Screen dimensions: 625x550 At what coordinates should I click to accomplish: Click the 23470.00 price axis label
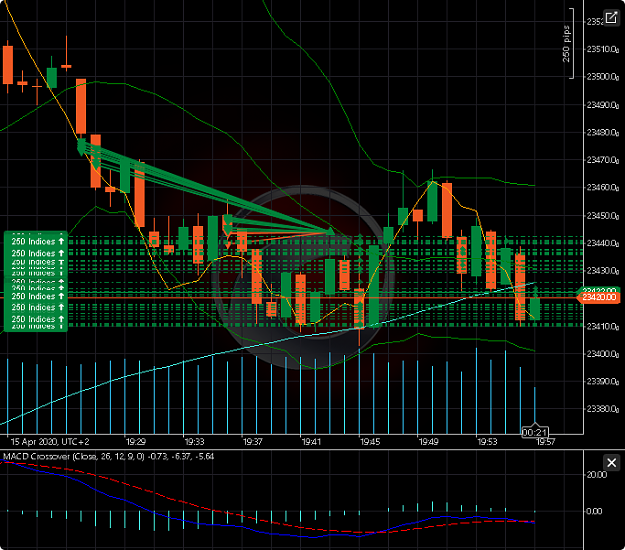point(603,160)
